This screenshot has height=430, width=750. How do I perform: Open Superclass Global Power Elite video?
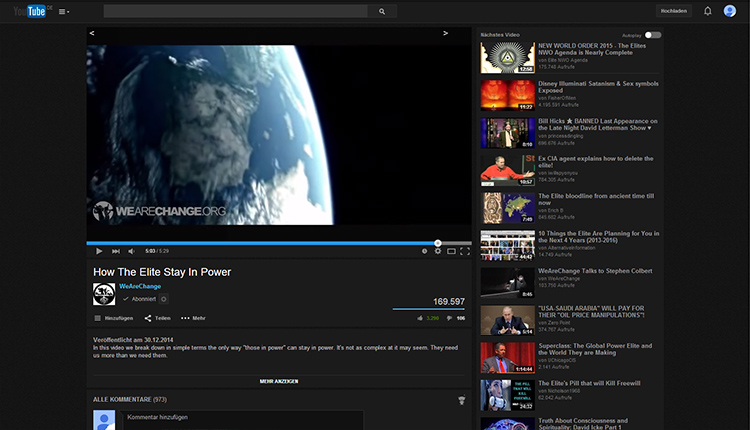(595, 349)
